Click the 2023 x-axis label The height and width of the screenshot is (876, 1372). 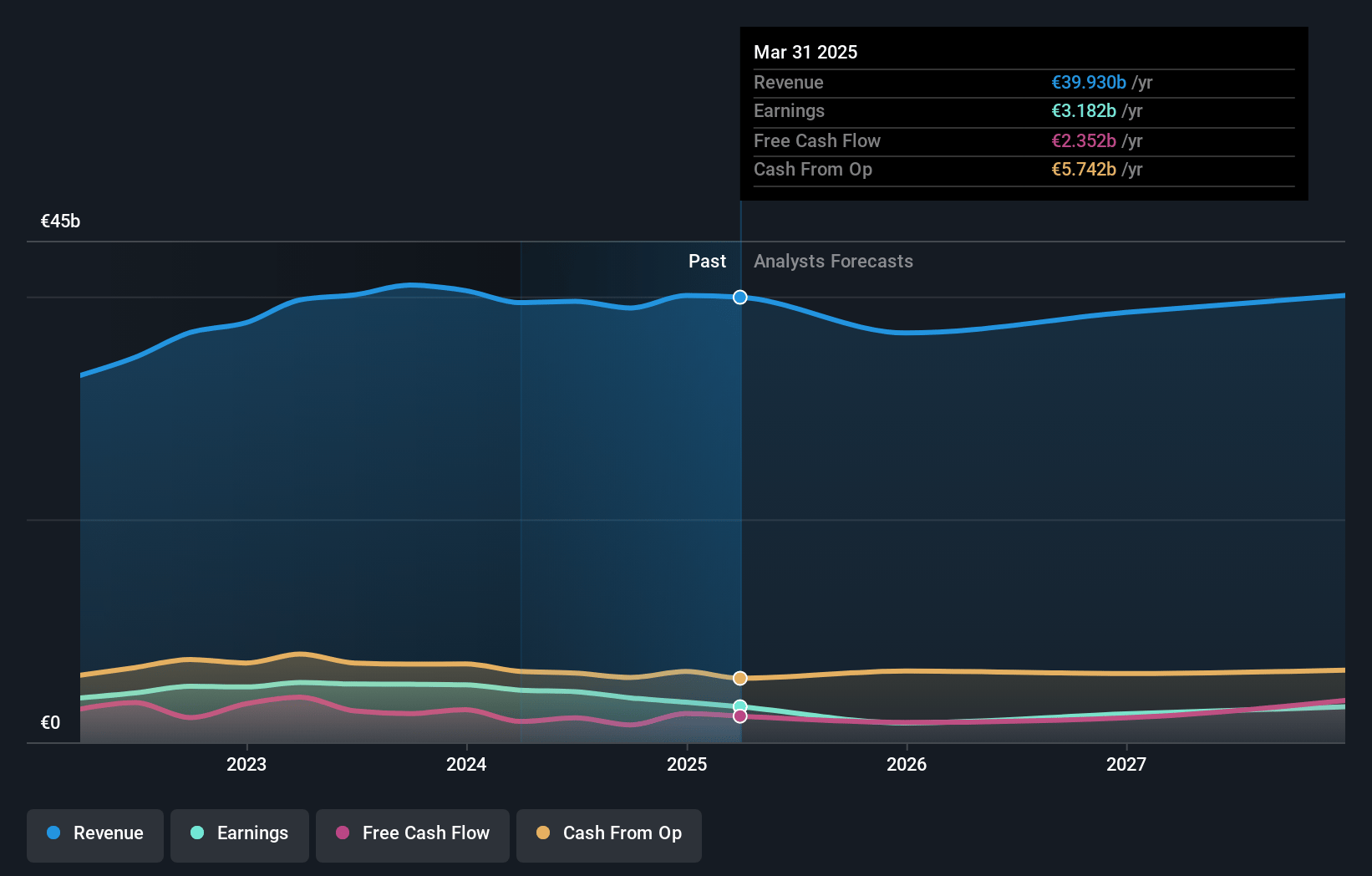click(246, 765)
